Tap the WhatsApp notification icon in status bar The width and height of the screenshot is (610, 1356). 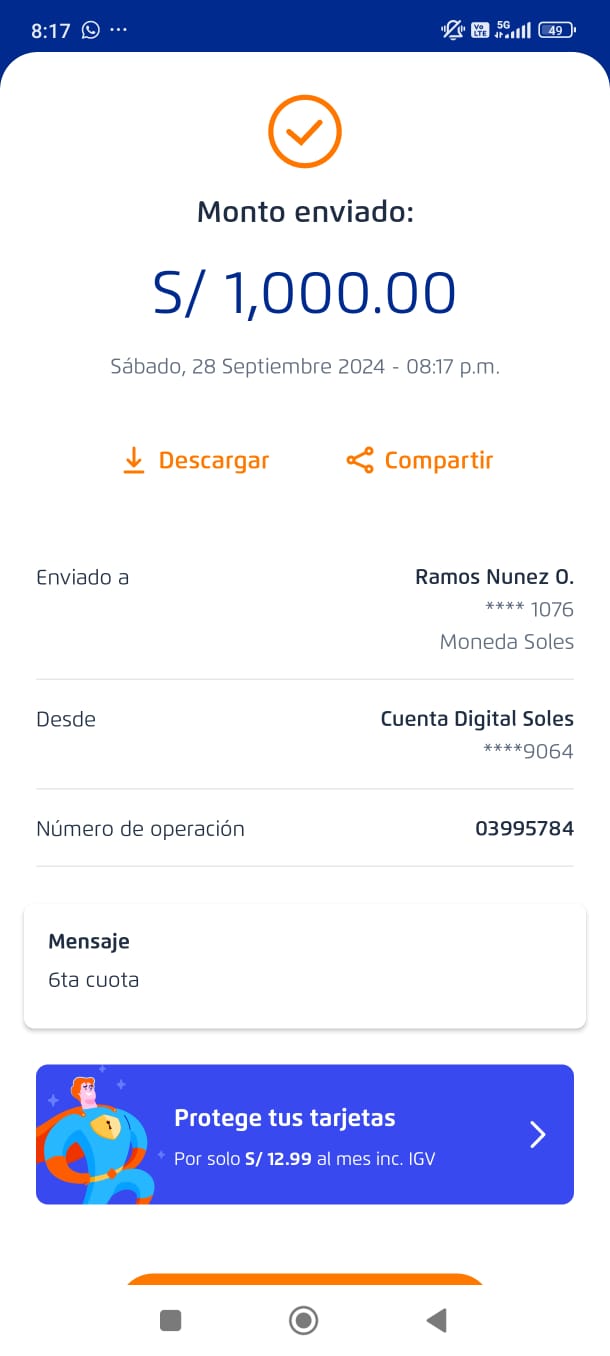[x=91, y=30]
